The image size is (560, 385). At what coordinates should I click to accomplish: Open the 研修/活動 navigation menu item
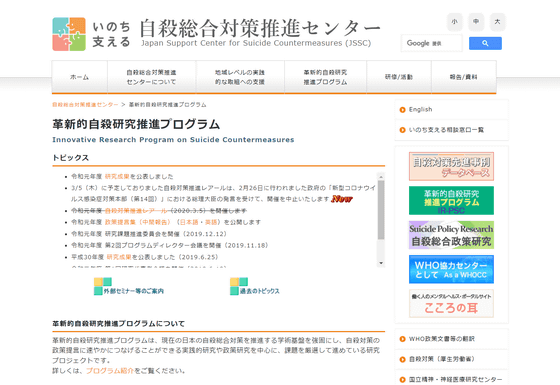399,77
